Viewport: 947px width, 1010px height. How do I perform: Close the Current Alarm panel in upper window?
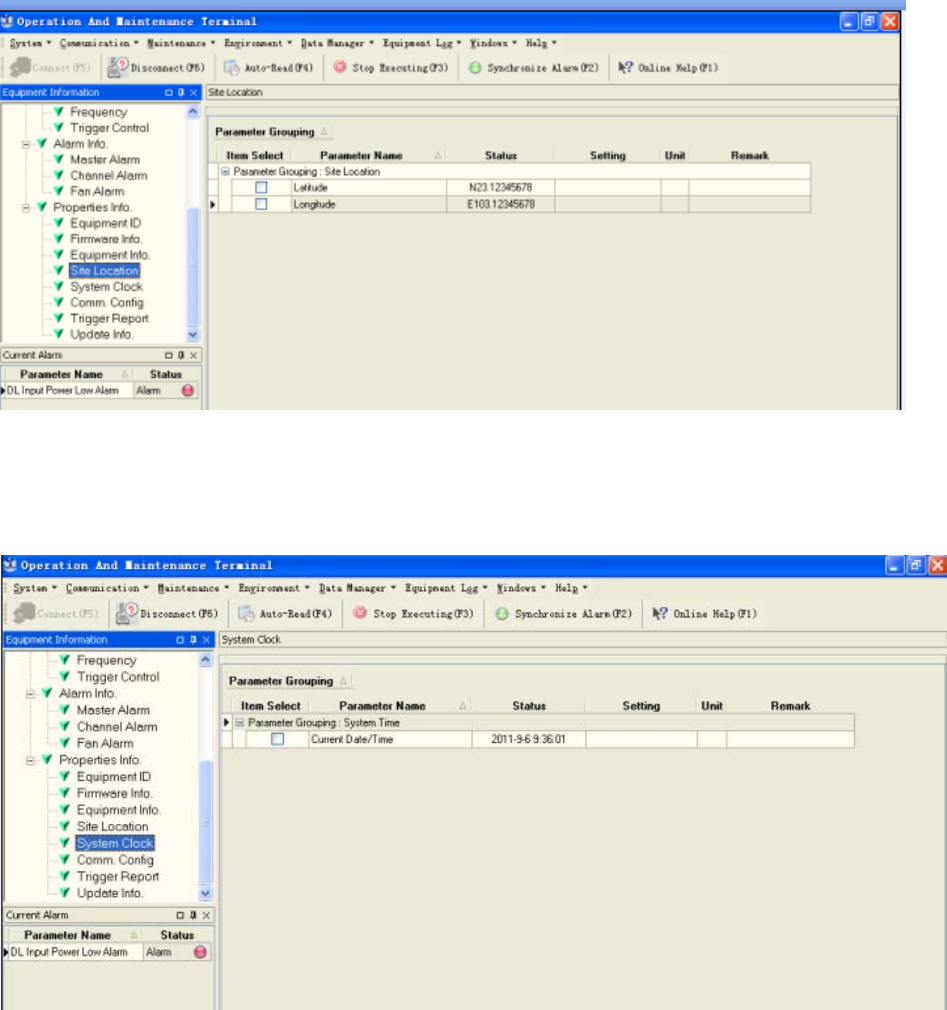pyautogui.click(x=193, y=355)
